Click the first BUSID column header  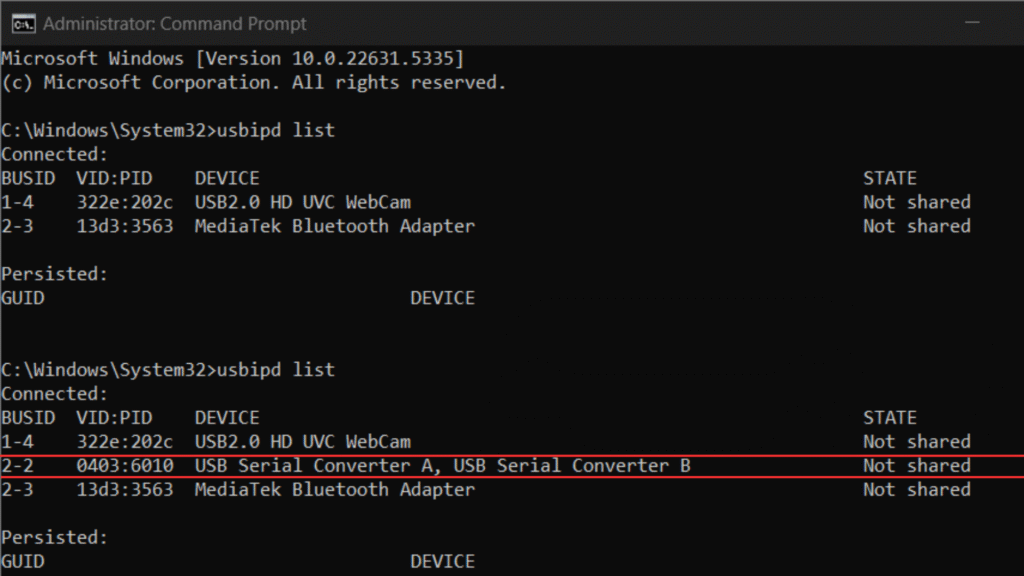tap(28, 178)
